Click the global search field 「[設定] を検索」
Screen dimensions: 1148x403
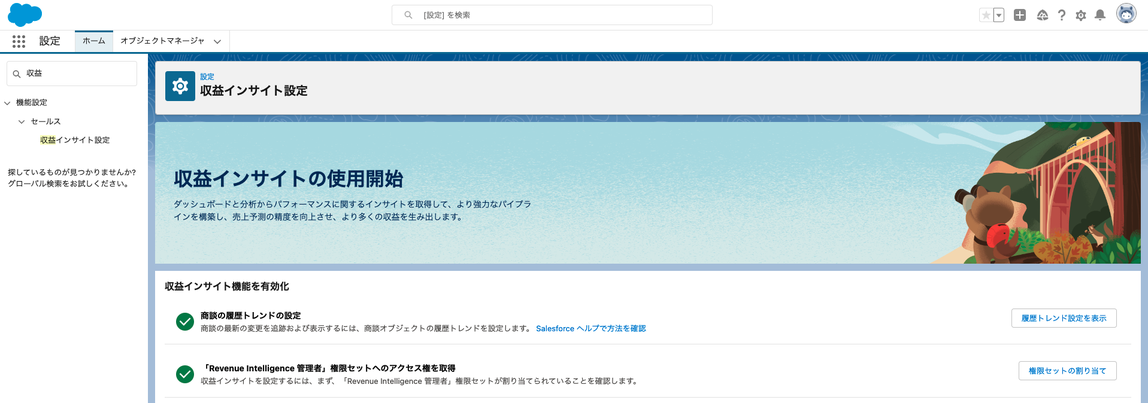(x=552, y=15)
